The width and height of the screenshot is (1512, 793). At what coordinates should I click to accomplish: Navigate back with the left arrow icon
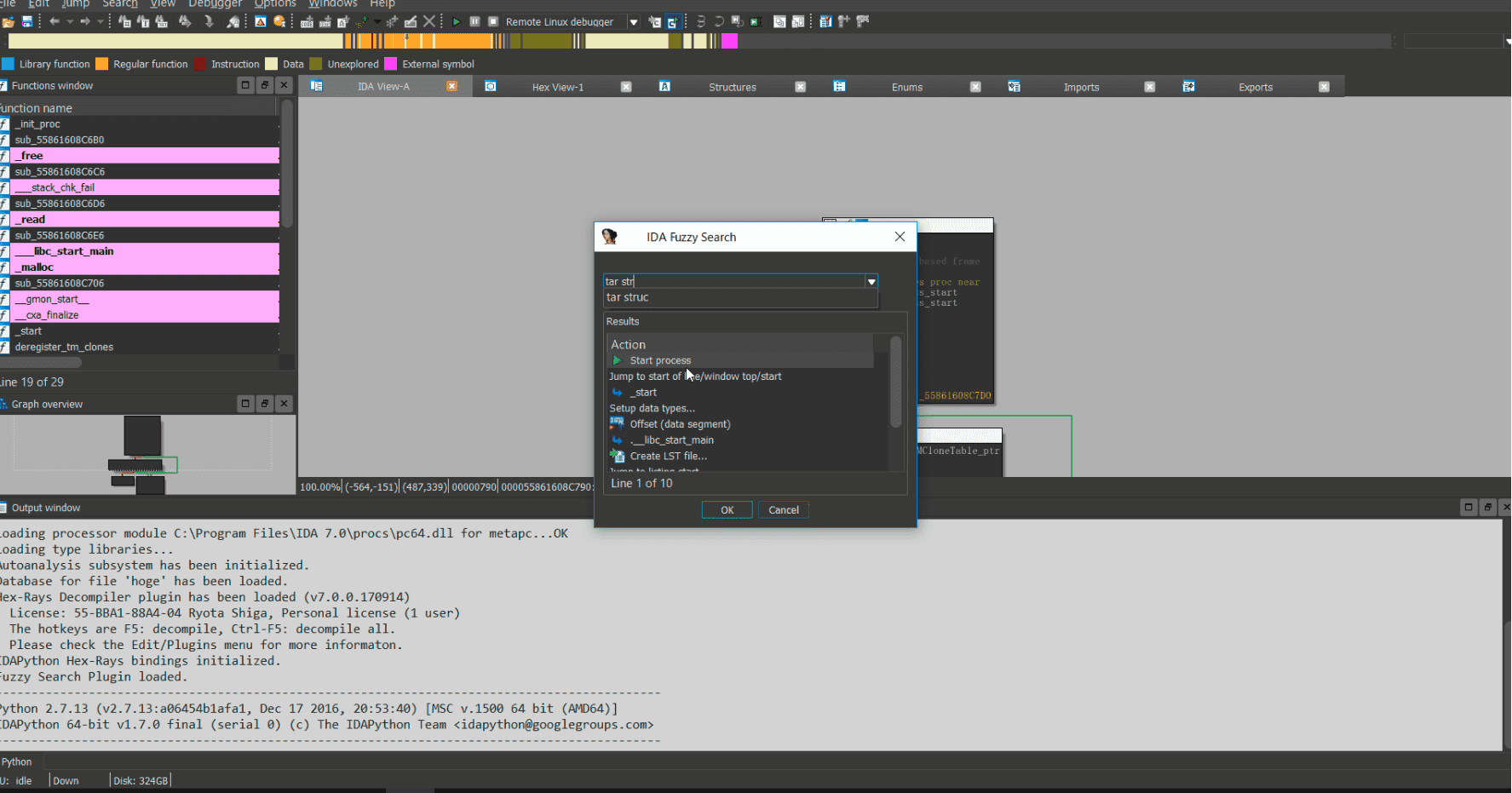55,21
